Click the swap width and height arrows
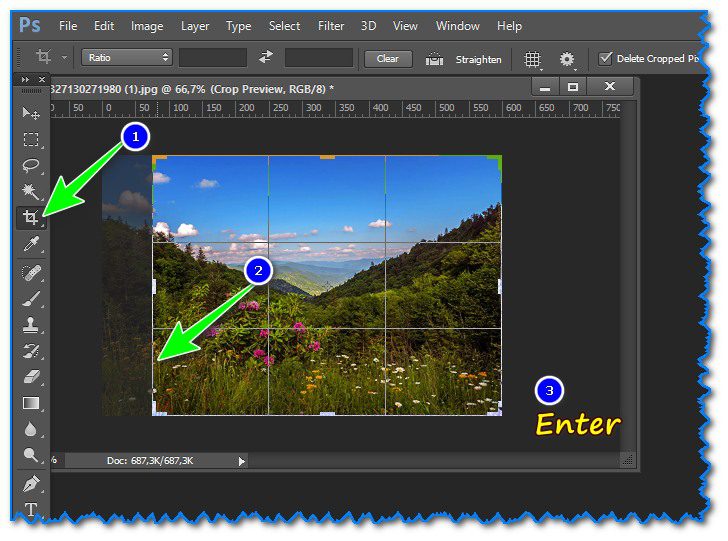 (x=266, y=58)
